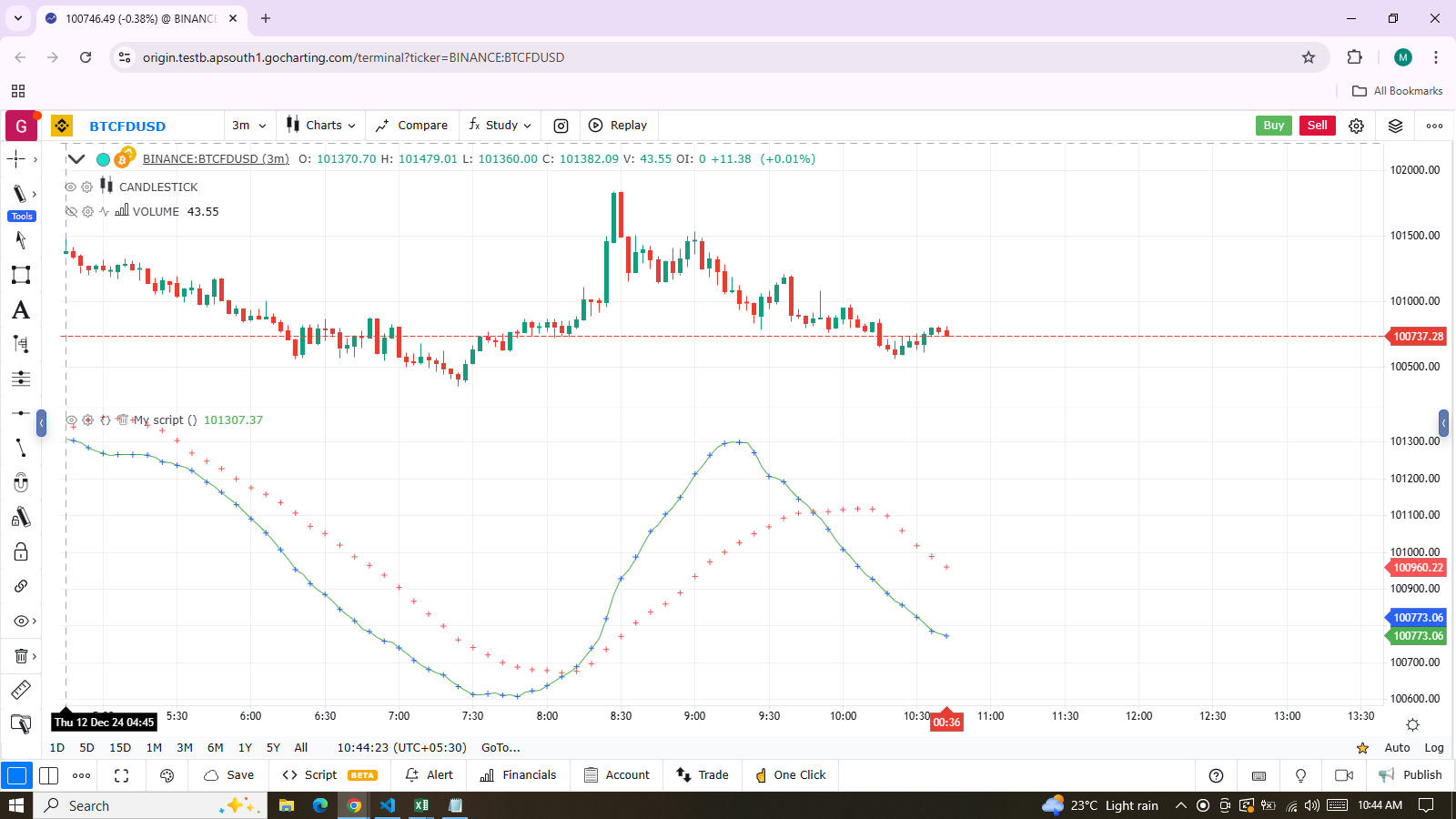The height and width of the screenshot is (819, 1456).
Task: Open the trash delete tool
Action: coord(20,656)
